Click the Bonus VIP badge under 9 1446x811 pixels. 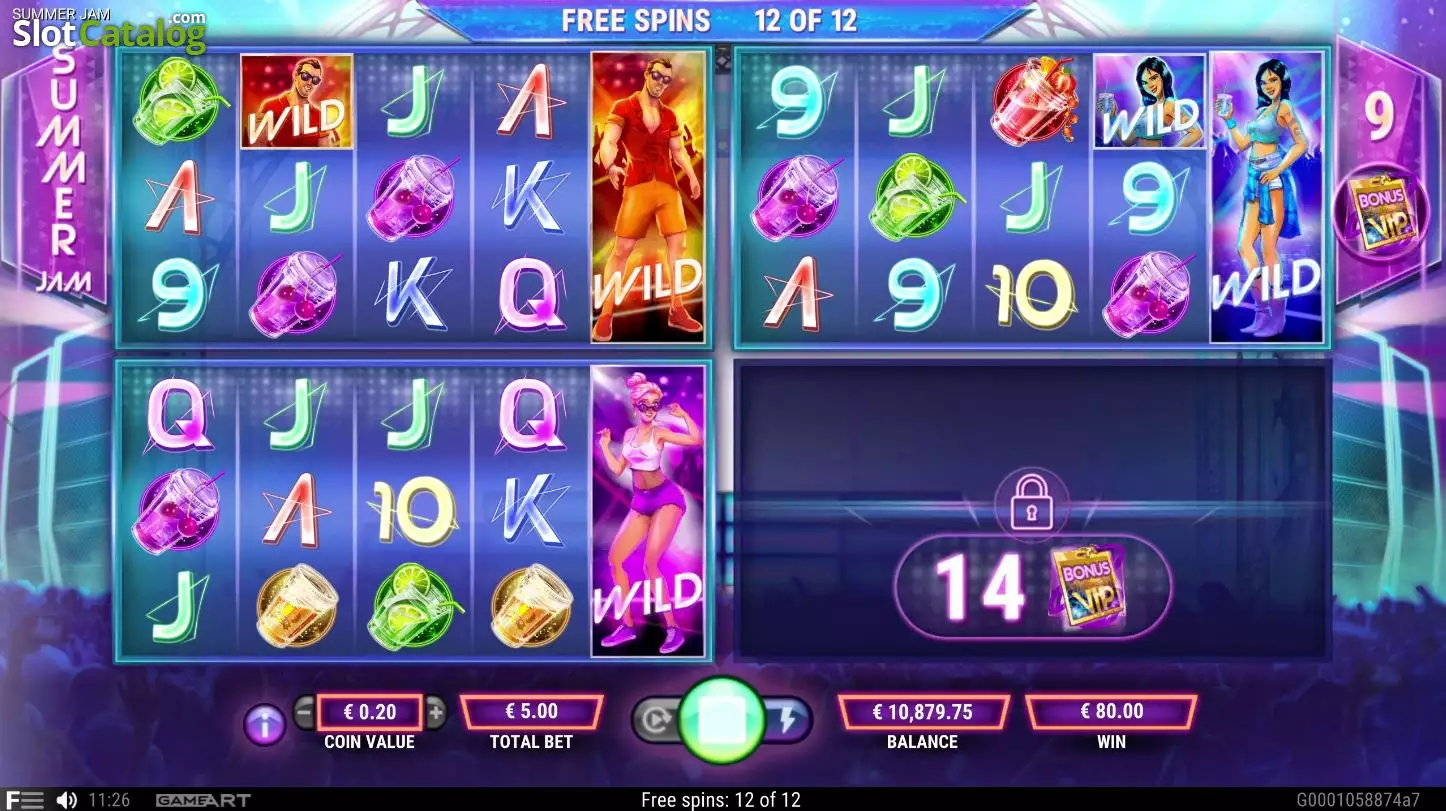point(1381,212)
